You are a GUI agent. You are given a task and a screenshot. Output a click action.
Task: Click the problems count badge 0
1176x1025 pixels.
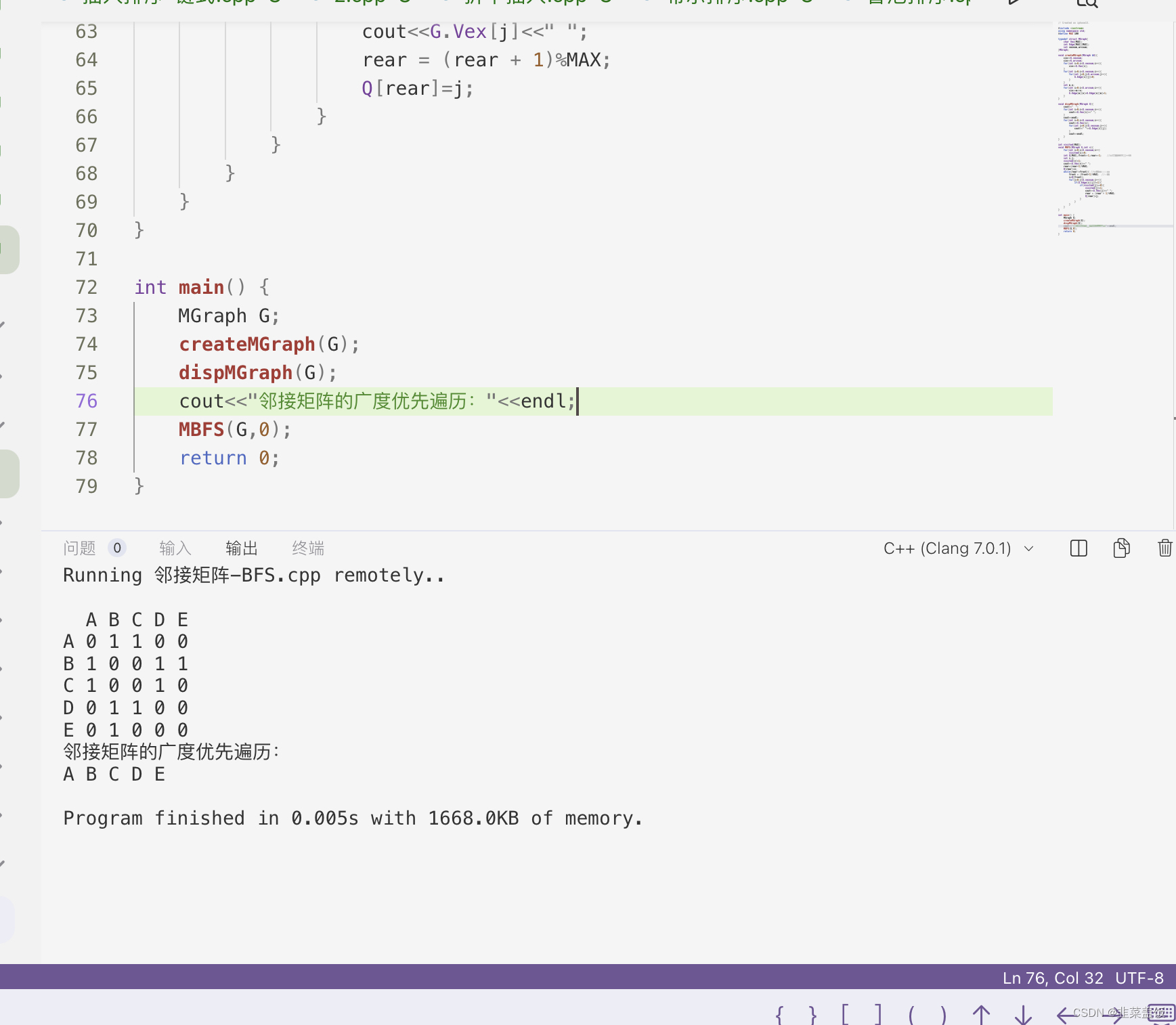pos(117,548)
